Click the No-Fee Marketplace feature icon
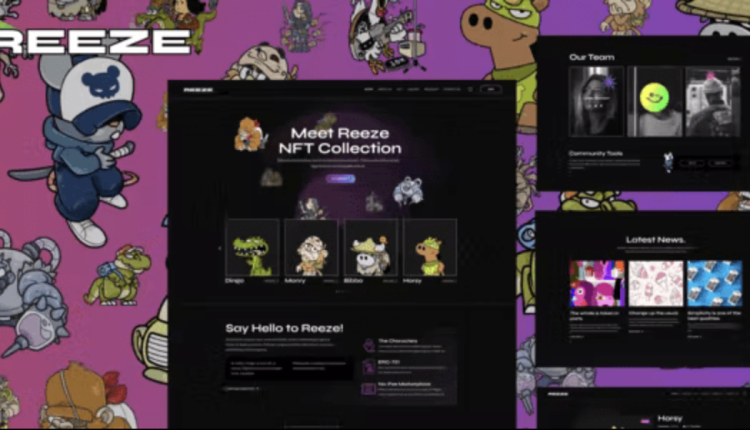The image size is (750, 430). [x=369, y=388]
